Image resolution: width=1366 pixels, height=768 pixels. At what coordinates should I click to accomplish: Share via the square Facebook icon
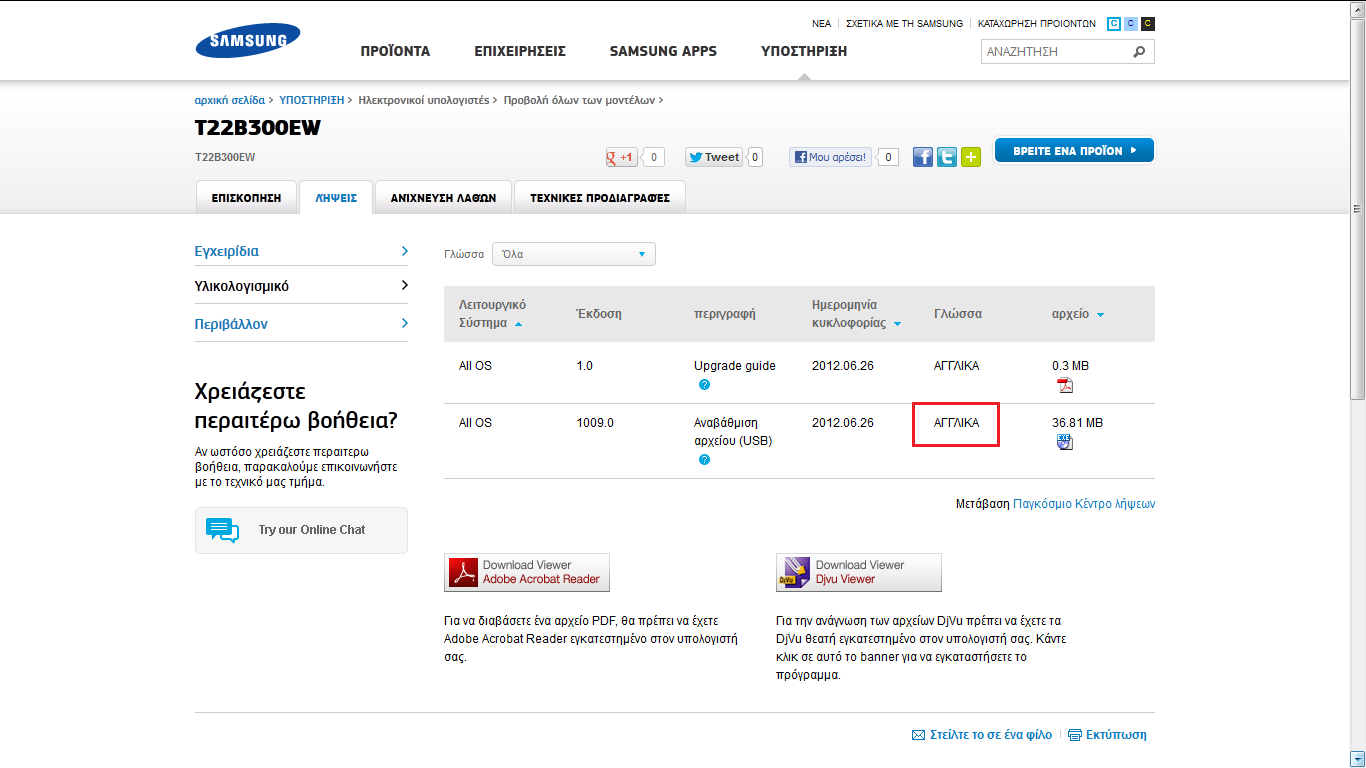pos(923,157)
